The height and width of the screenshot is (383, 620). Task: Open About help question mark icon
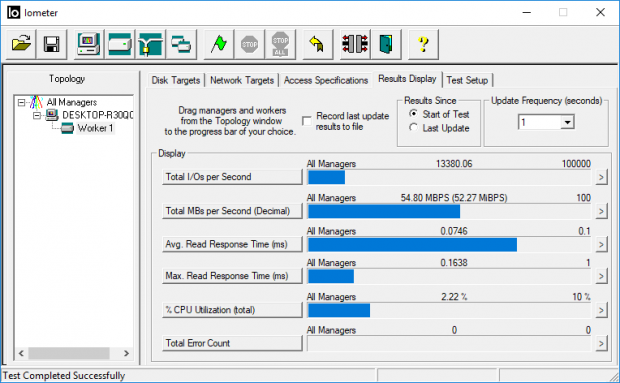[x=423, y=44]
